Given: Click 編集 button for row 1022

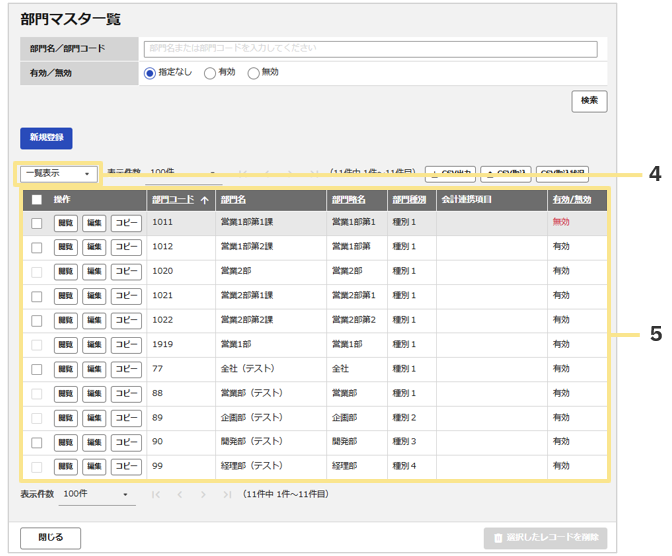Looking at the screenshot, I should (x=94, y=321).
